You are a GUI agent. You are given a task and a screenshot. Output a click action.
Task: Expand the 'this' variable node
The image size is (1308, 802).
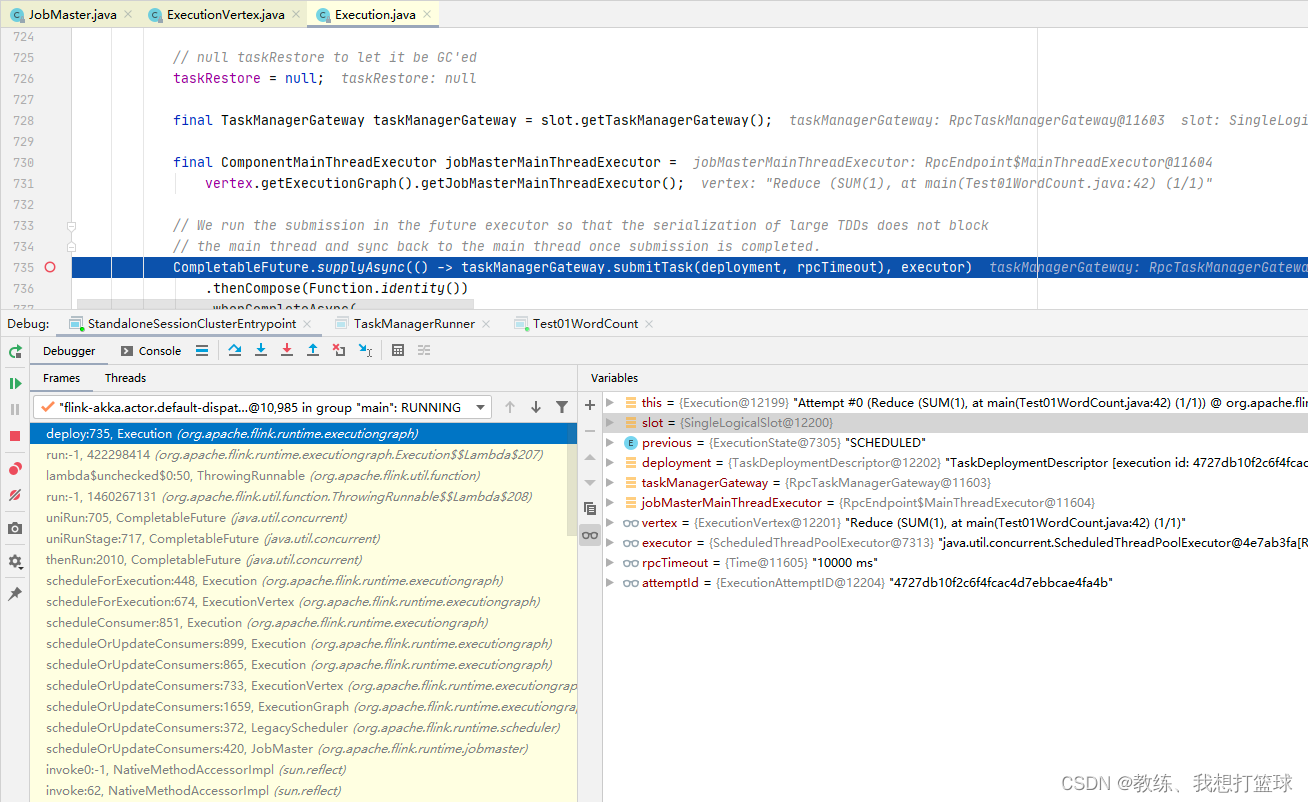tap(611, 402)
